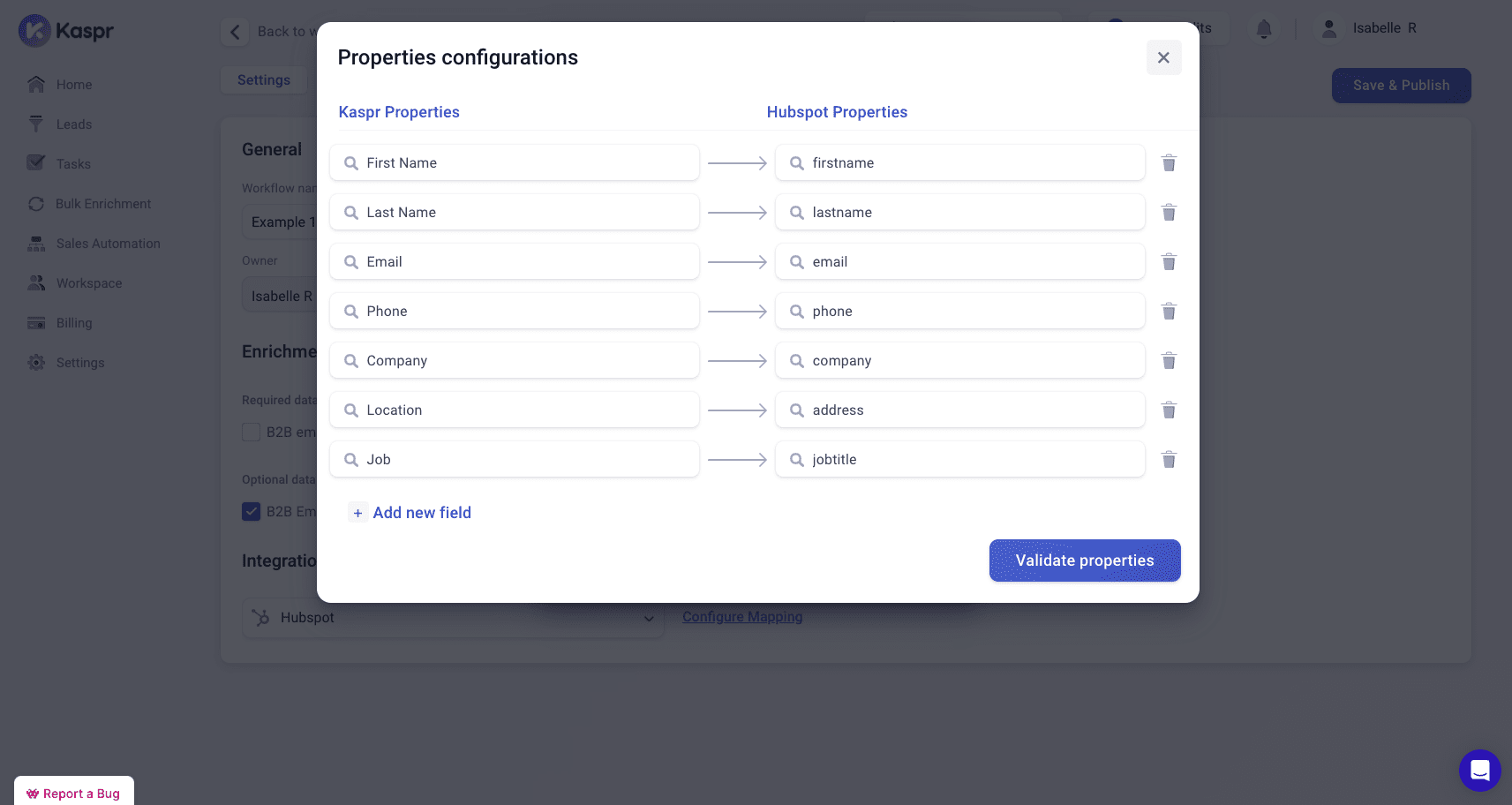Open Sales Automation
This screenshot has width=1512, height=805.
108,243
